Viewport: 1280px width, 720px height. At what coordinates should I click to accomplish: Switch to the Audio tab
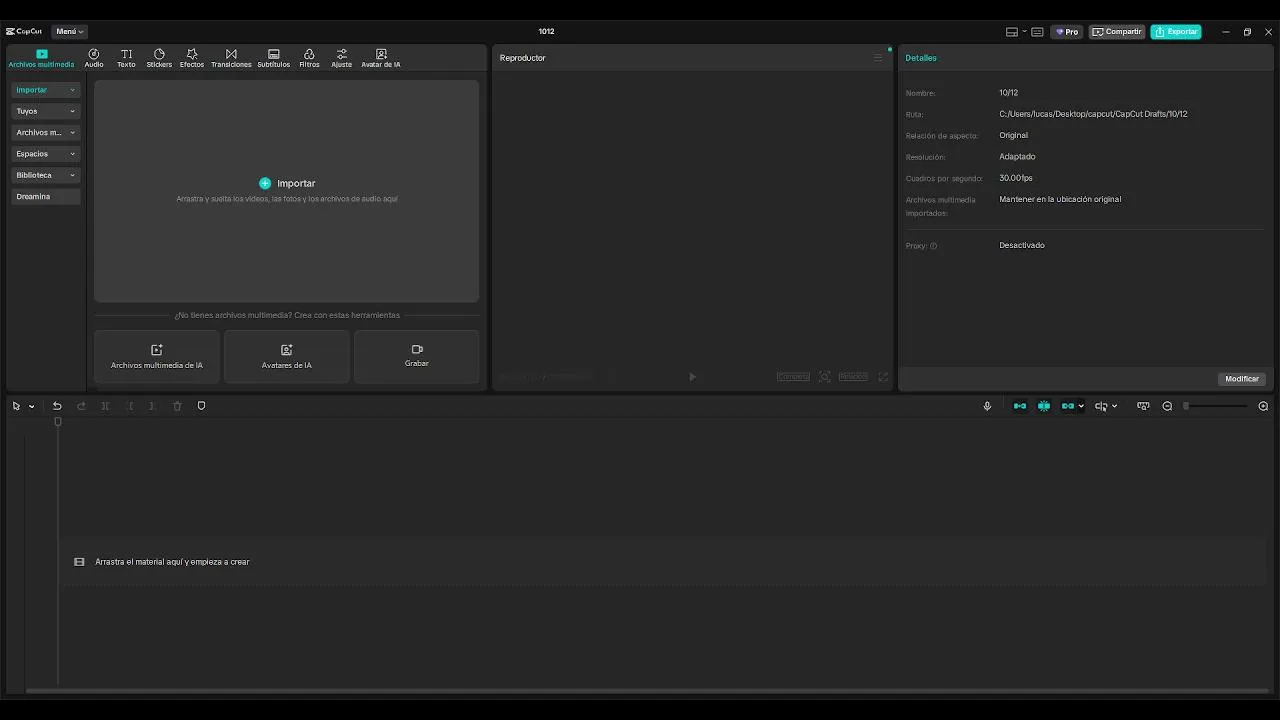pyautogui.click(x=94, y=58)
